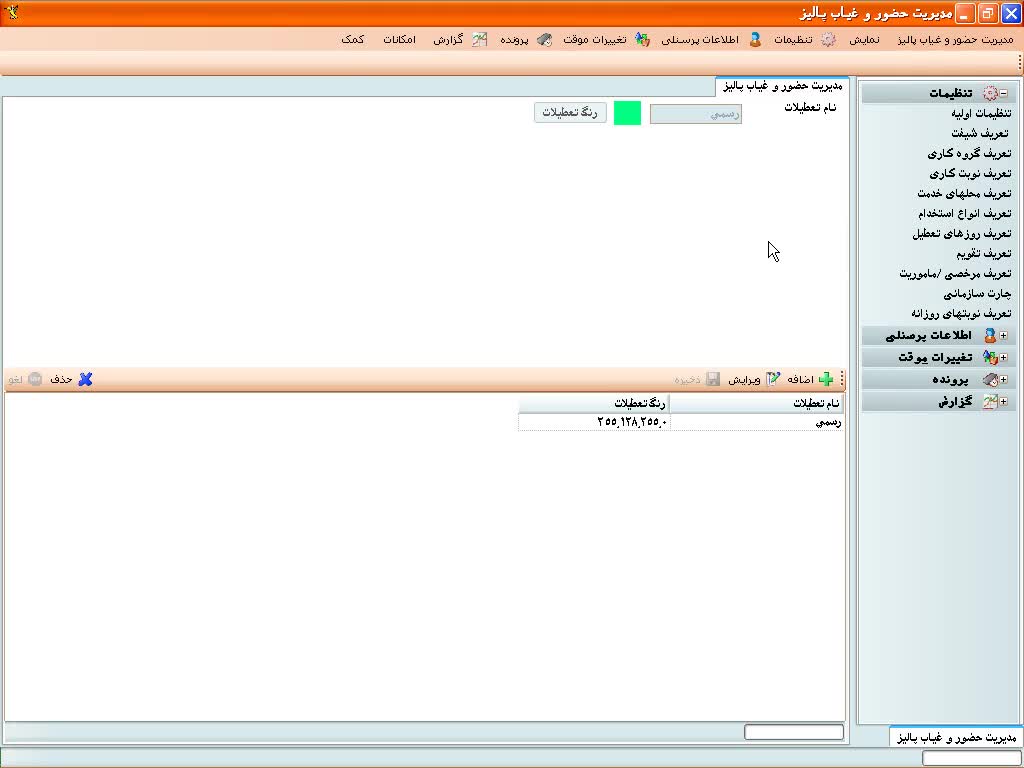
Task: Click the person icon for Personnel Info menu
Action: pyautogui.click(x=755, y=40)
